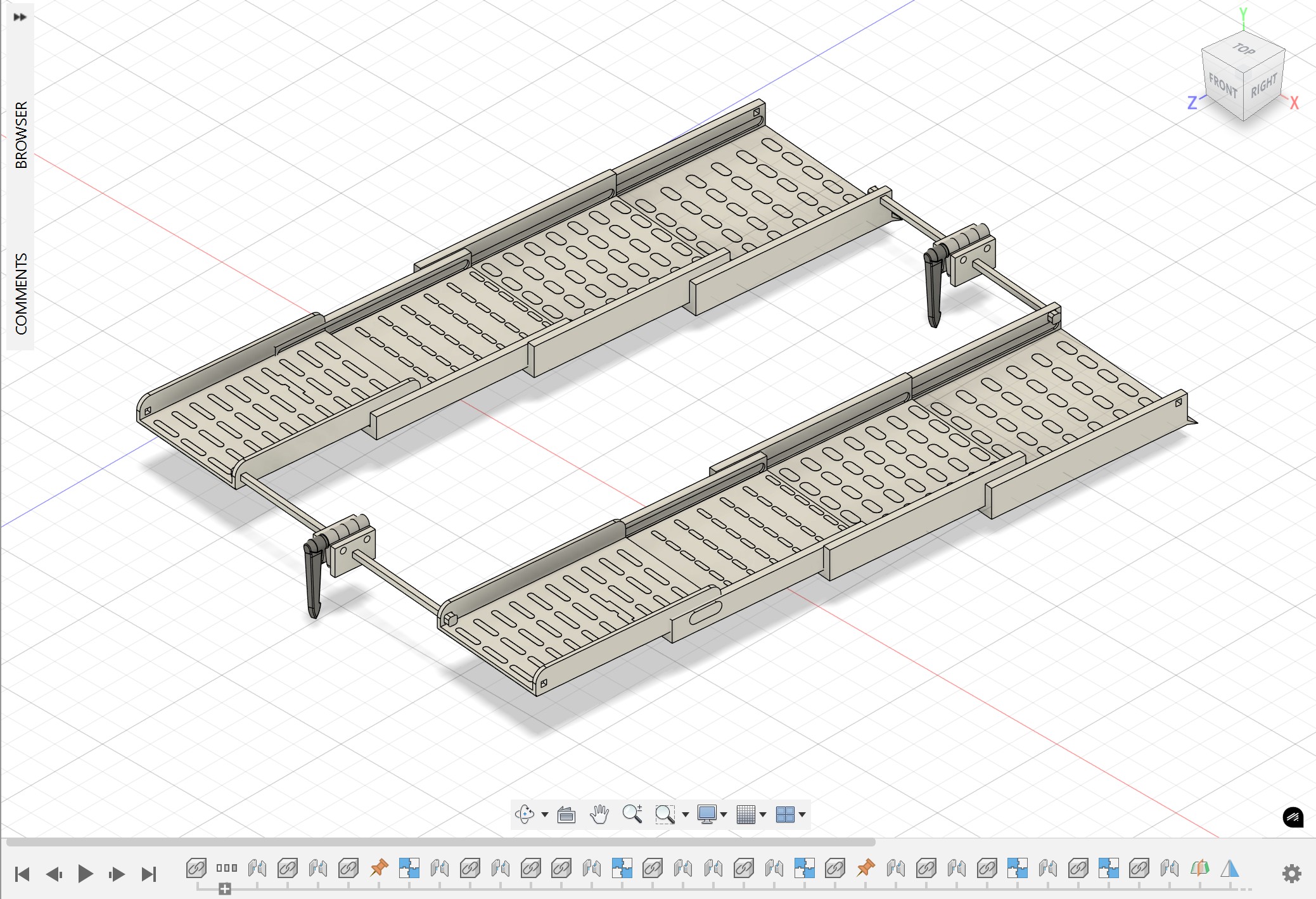The image size is (1316, 899).
Task: Open the Orbit type dropdown arrow
Action: [x=545, y=815]
